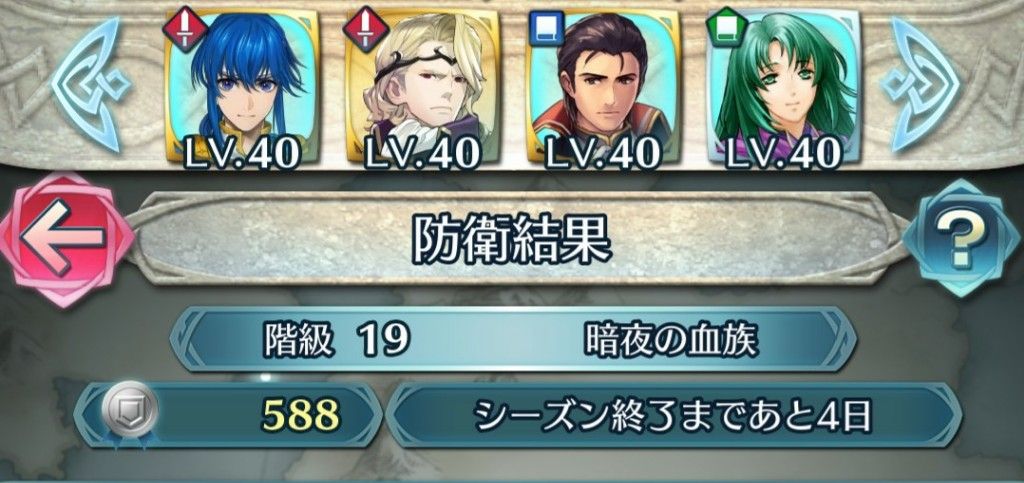Click the defense score 588
The width and height of the screenshot is (1024, 483).
tap(301, 414)
